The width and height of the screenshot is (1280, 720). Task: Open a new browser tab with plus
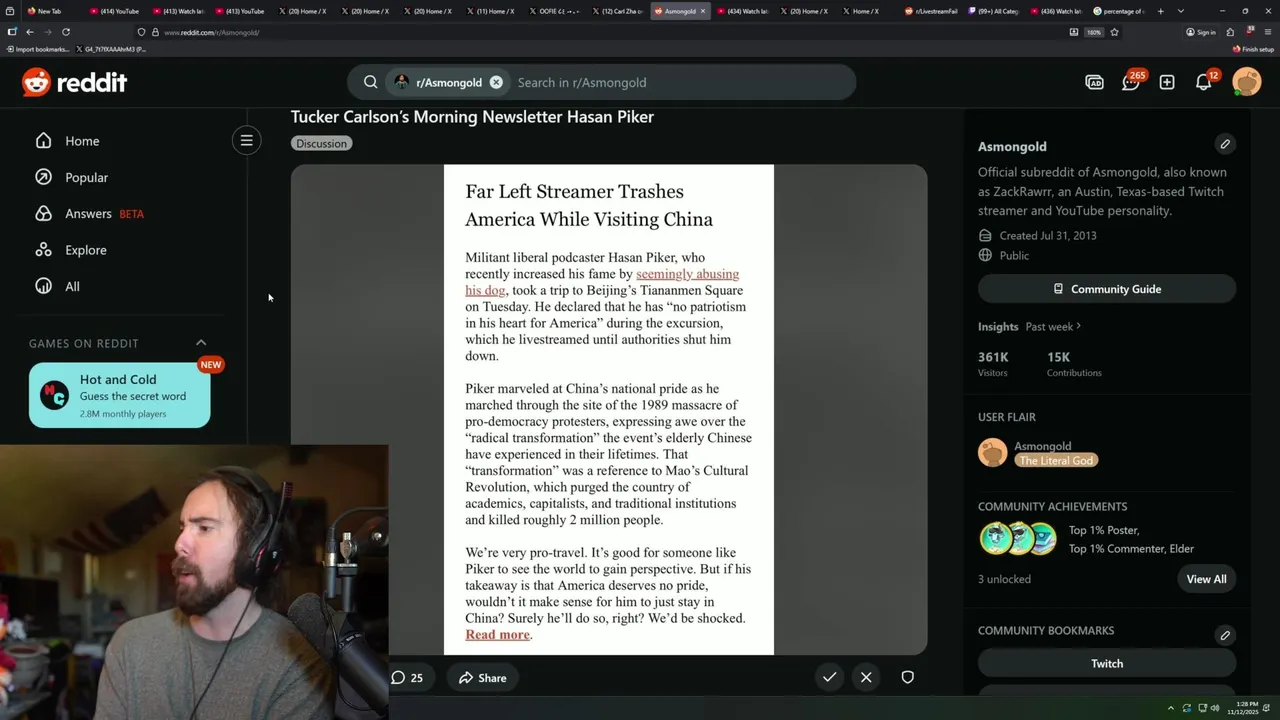point(1161,11)
